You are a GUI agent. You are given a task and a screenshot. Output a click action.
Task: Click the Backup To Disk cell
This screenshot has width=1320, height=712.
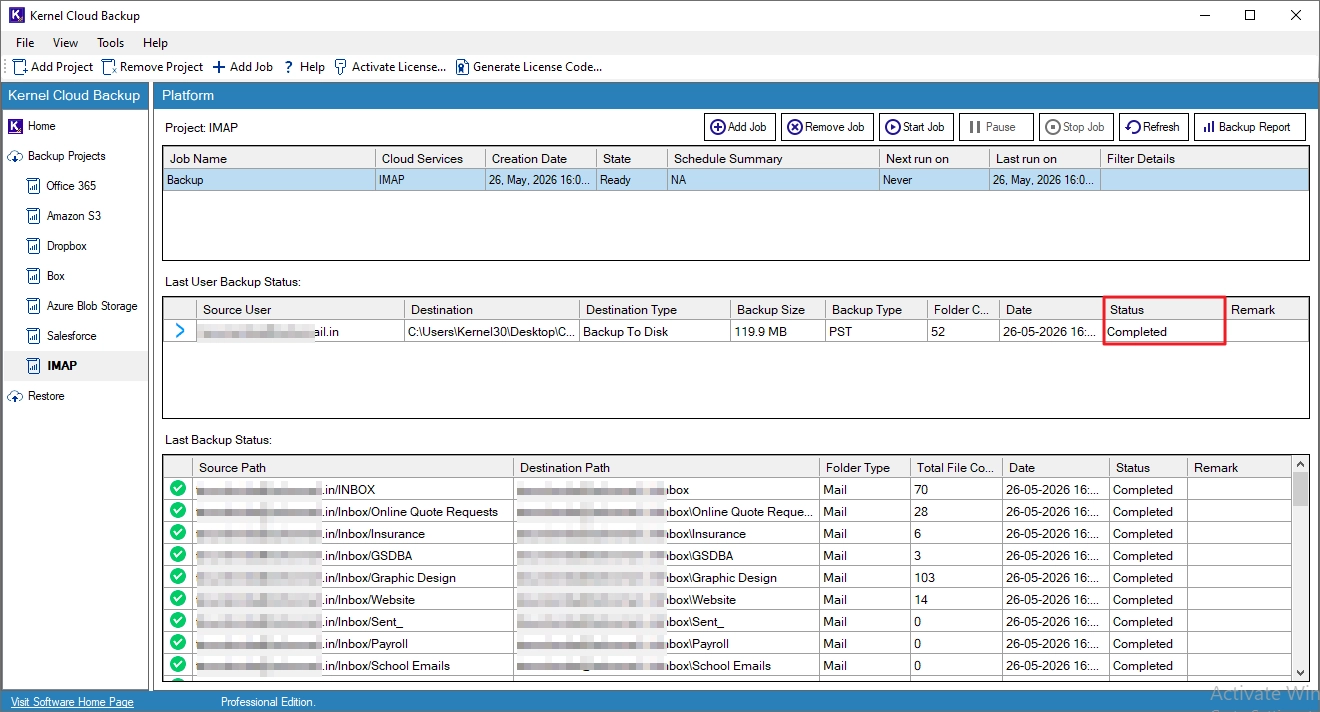click(654, 331)
